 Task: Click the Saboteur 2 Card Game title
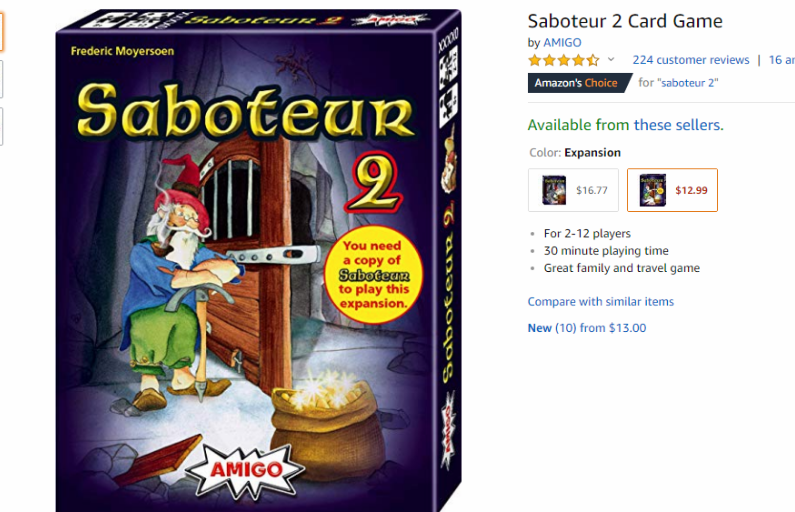tap(625, 21)
